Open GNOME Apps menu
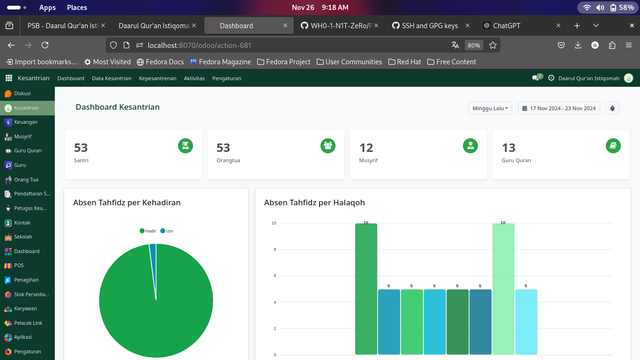Screen dimensions: 640x360 click(47, 7)
